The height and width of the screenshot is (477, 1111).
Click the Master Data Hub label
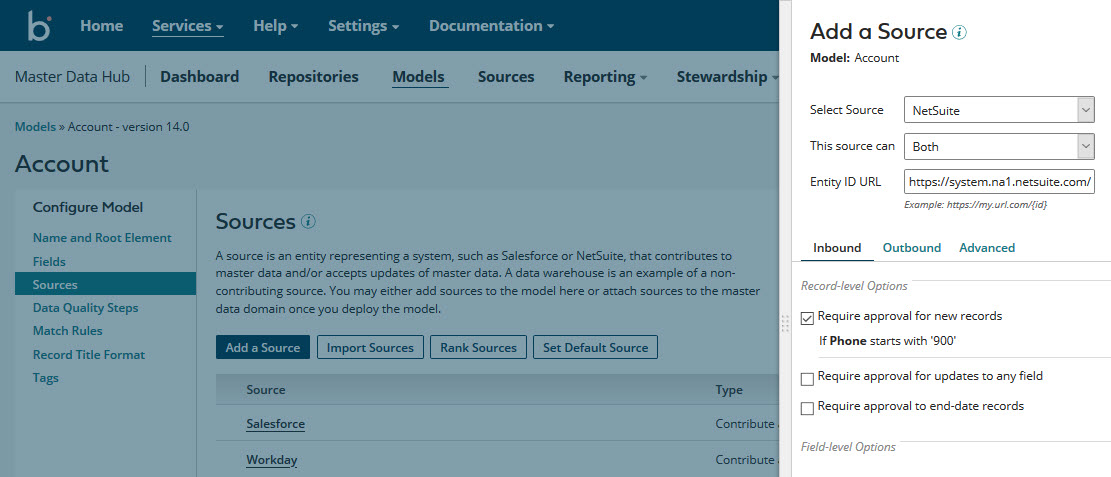coord(72,77)
